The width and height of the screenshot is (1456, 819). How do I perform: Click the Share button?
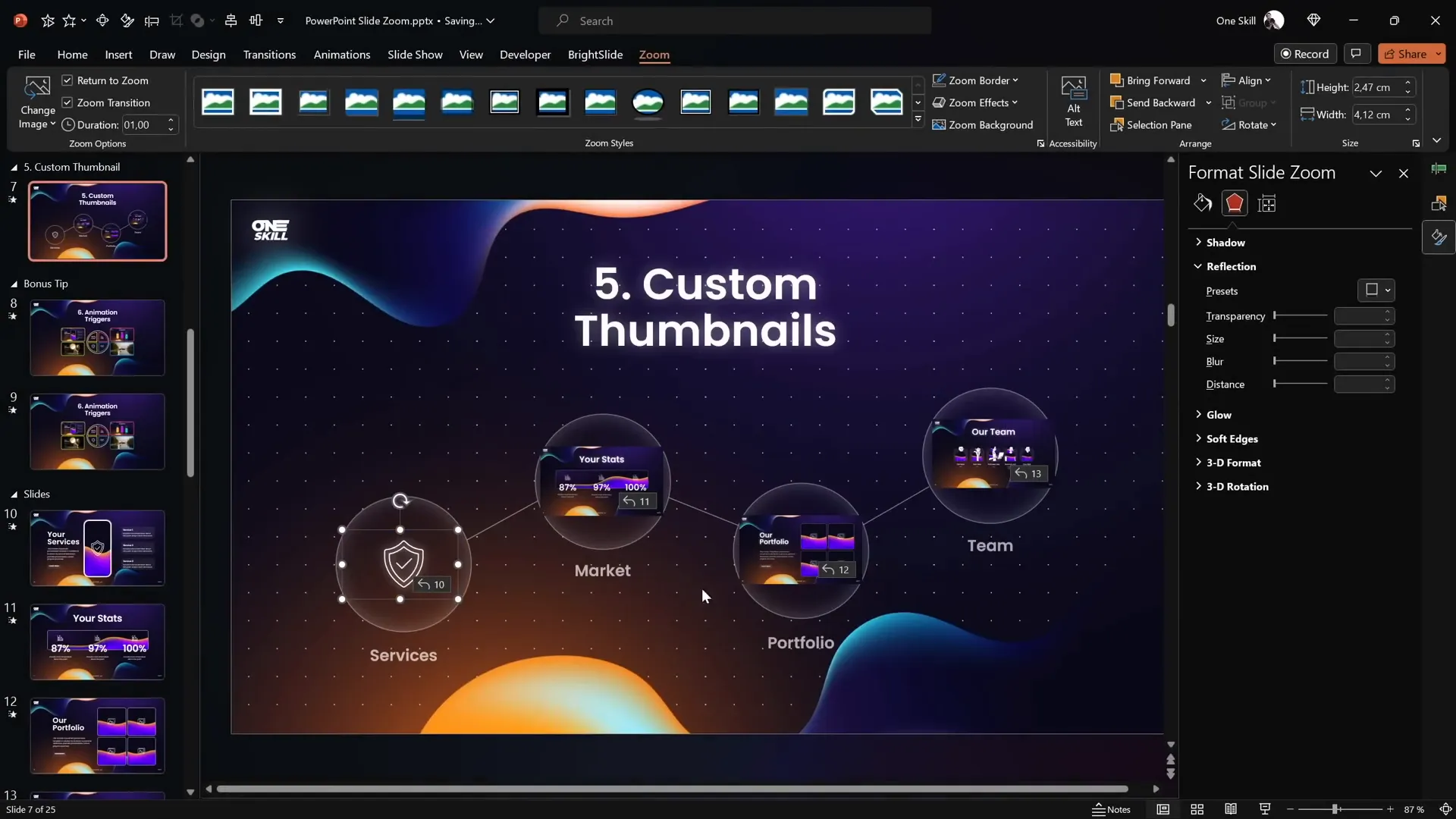1408,53
